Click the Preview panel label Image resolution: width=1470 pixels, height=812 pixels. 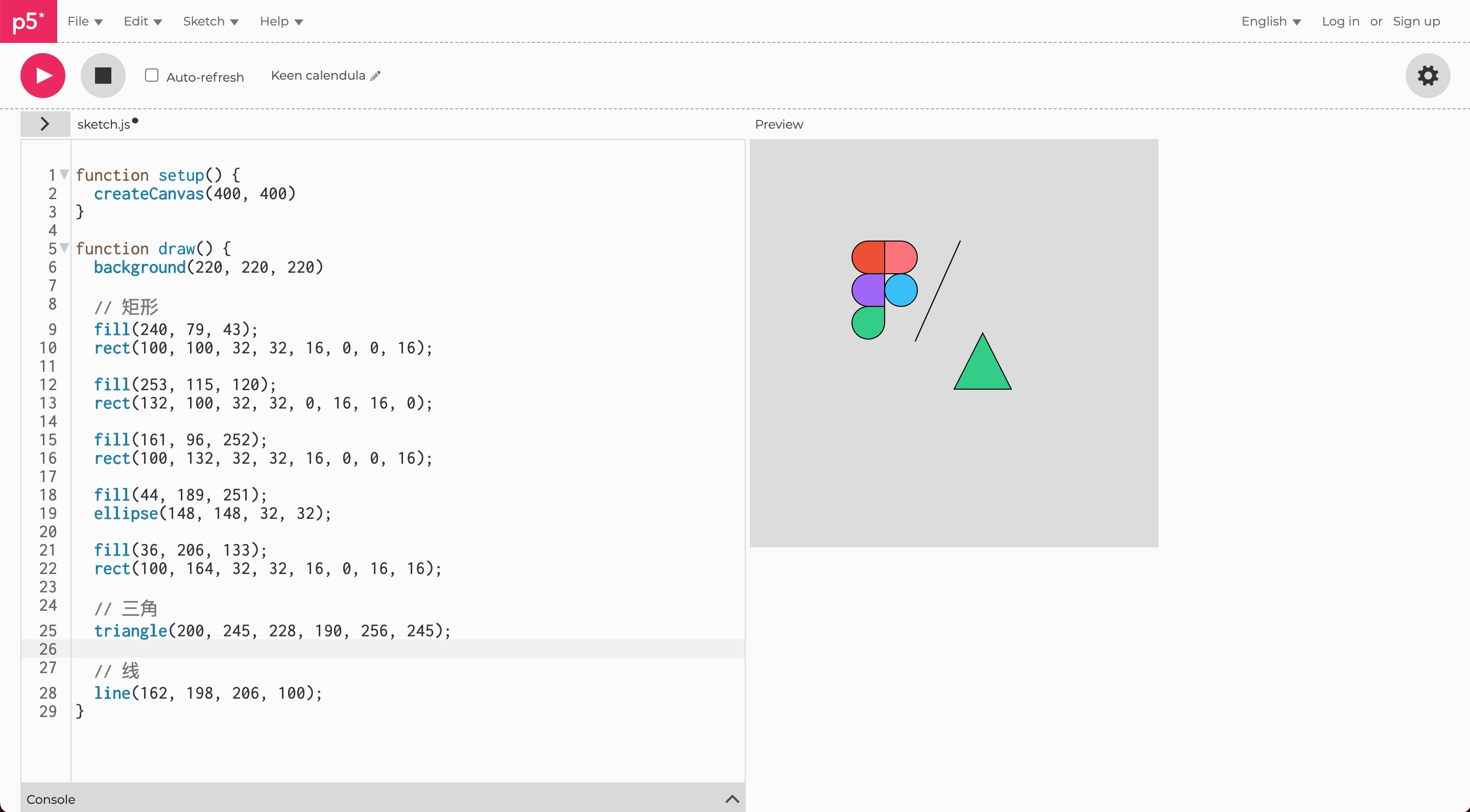coord(779,125)
